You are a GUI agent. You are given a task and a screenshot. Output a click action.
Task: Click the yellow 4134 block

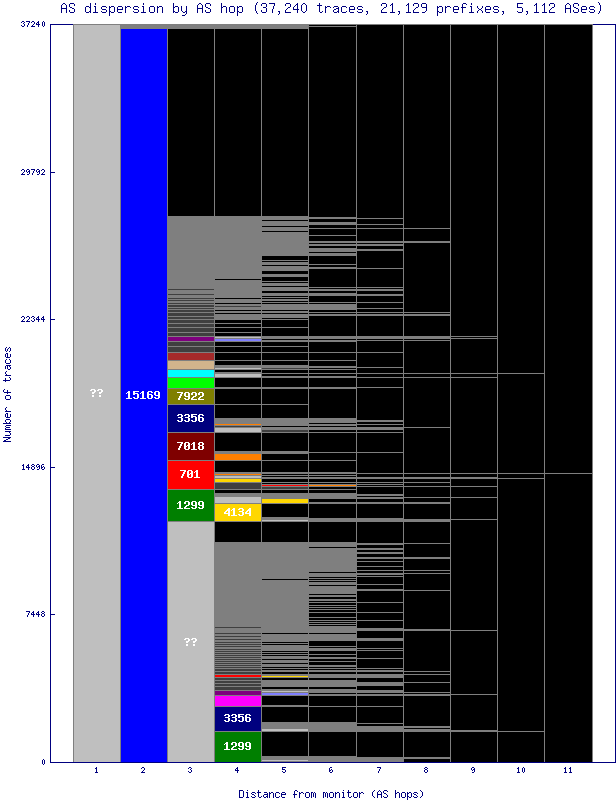click(238, 512)
